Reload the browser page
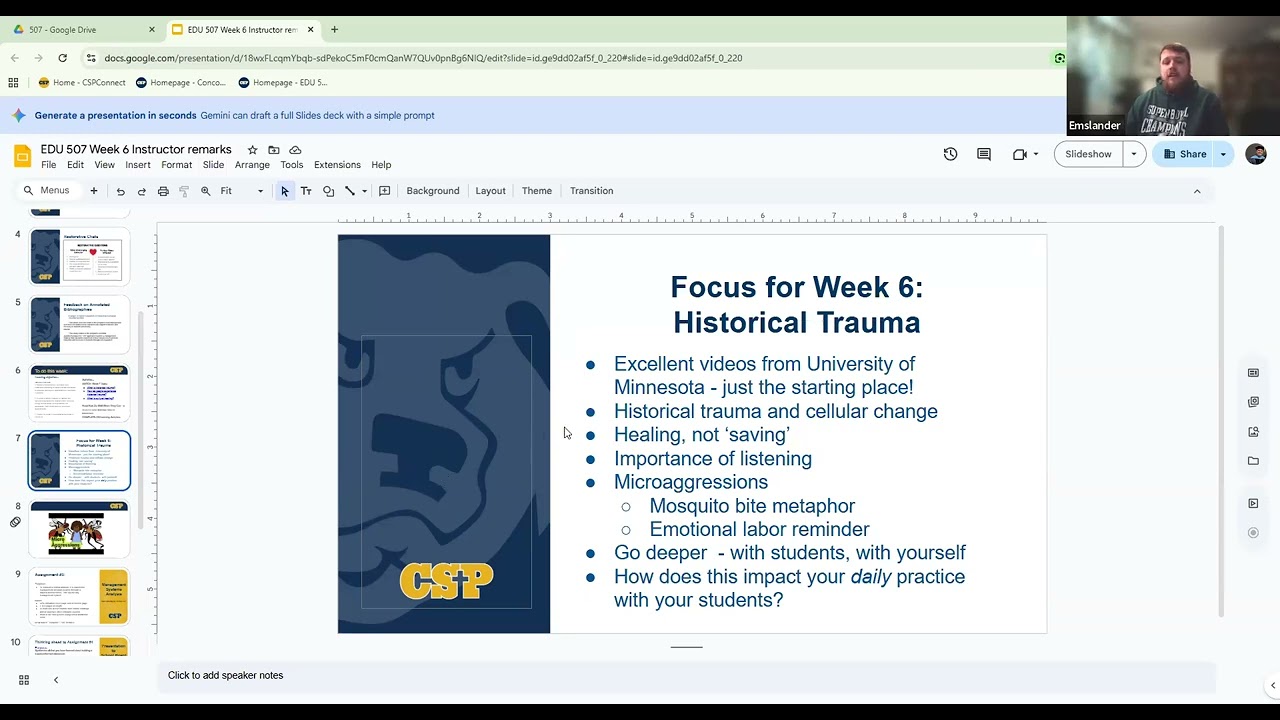Image resolution: width=1280 pixels, height=720 pixels. tap(62, 58)
